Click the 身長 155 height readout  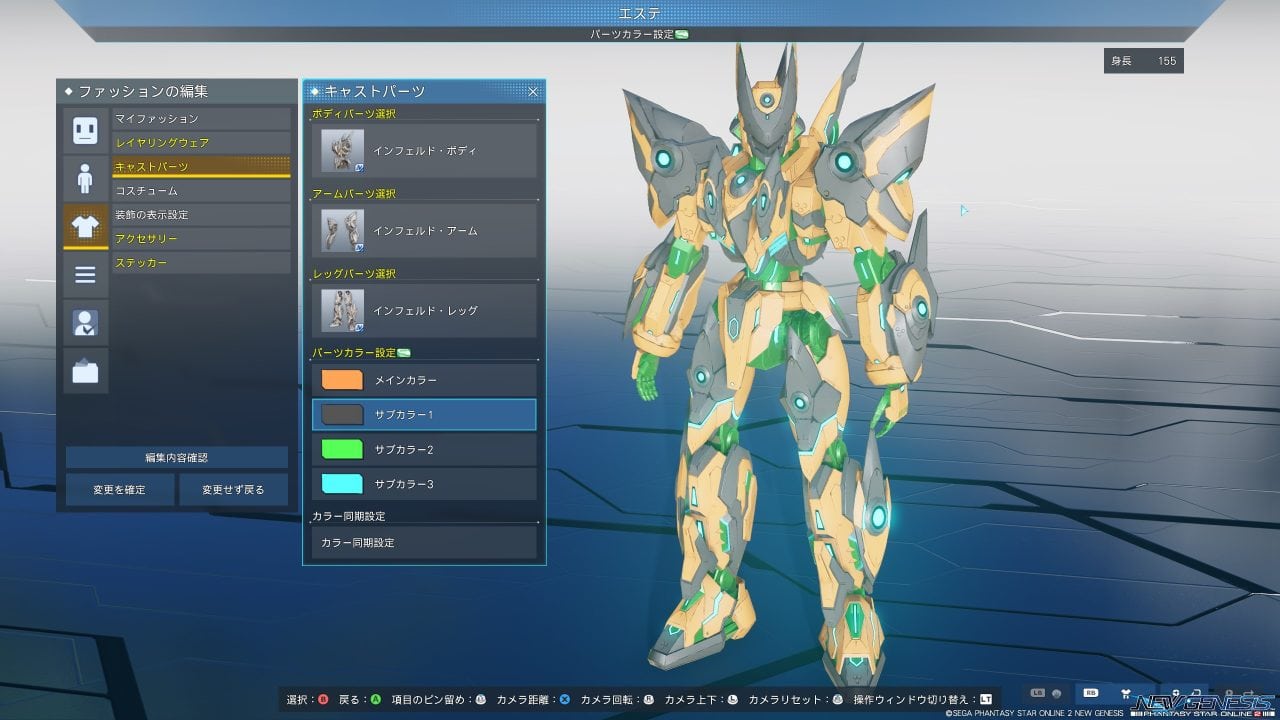coord(1144,61)
